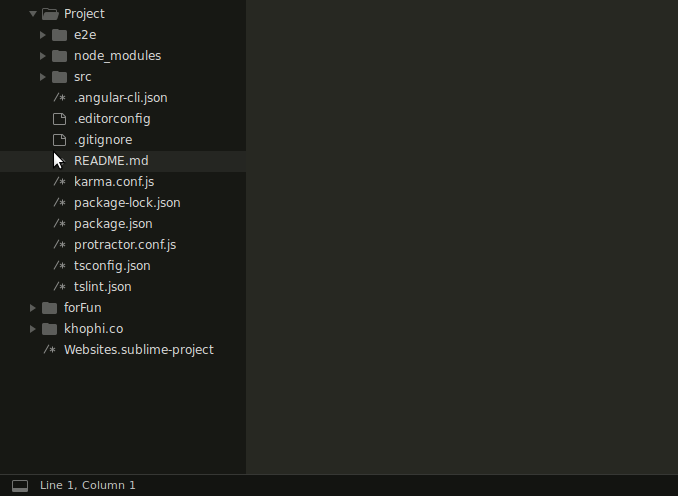Click the .gitignore file icon
Image resolution: width=678 pixels, height=496 pixels.
pyautogui.click(x=59, y=140)
